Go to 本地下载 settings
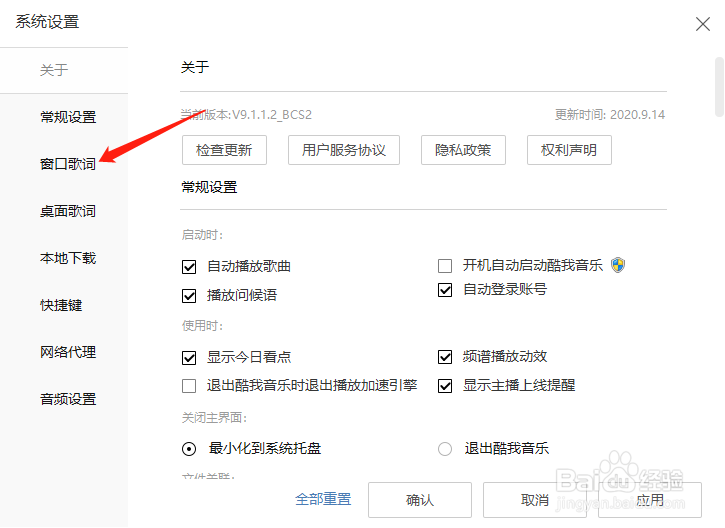This screenshot has width=725, height=528. [x=68, y=258]
